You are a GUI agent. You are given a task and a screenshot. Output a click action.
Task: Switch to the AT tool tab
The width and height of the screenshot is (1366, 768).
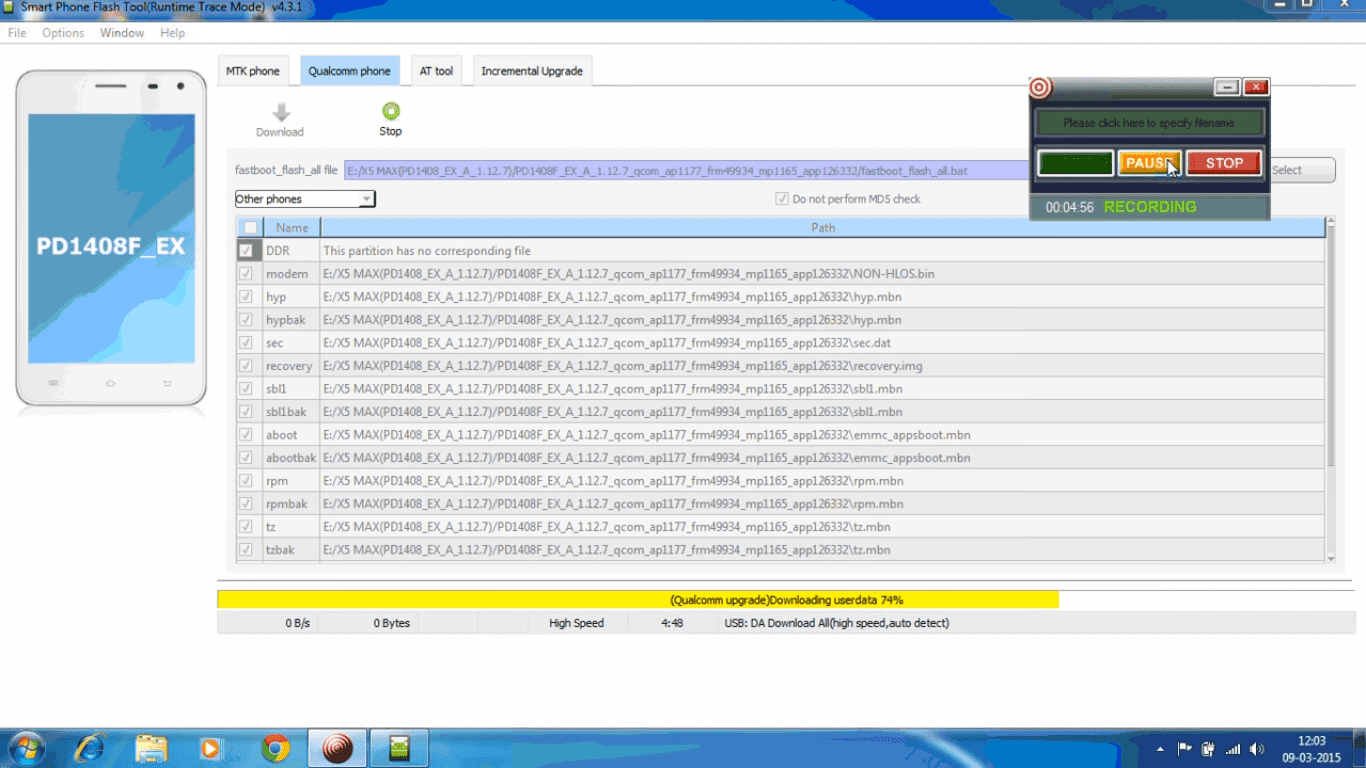click(x=436, y=71)
